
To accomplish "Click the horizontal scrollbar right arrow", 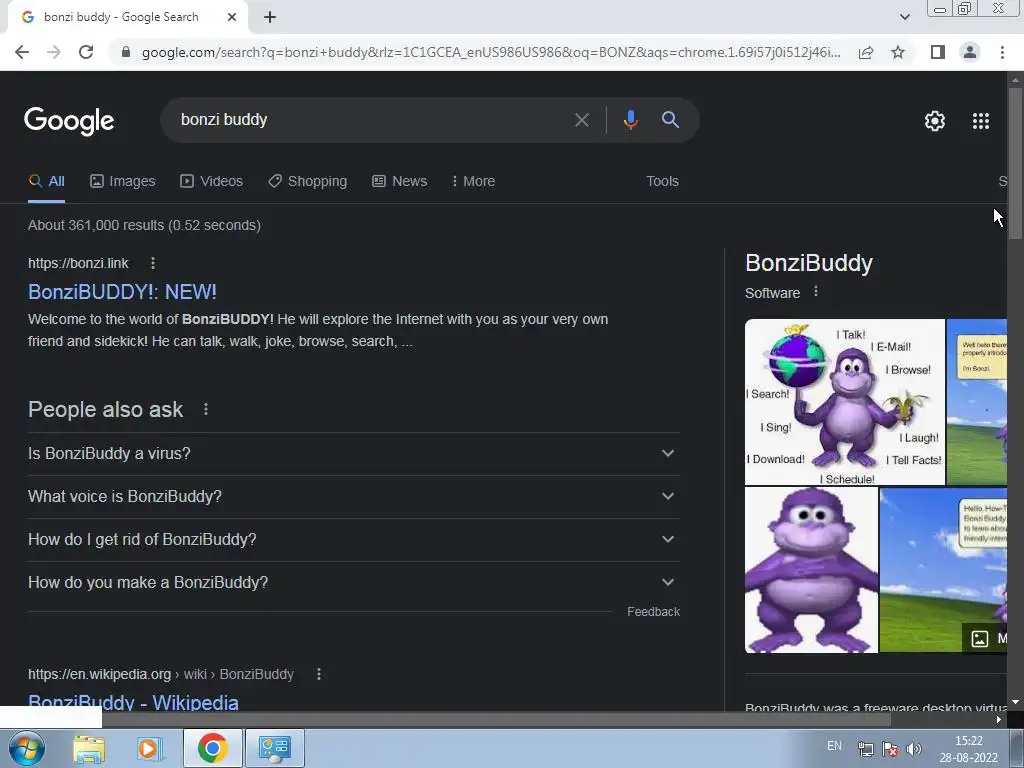I will click(x=999, y=720).
